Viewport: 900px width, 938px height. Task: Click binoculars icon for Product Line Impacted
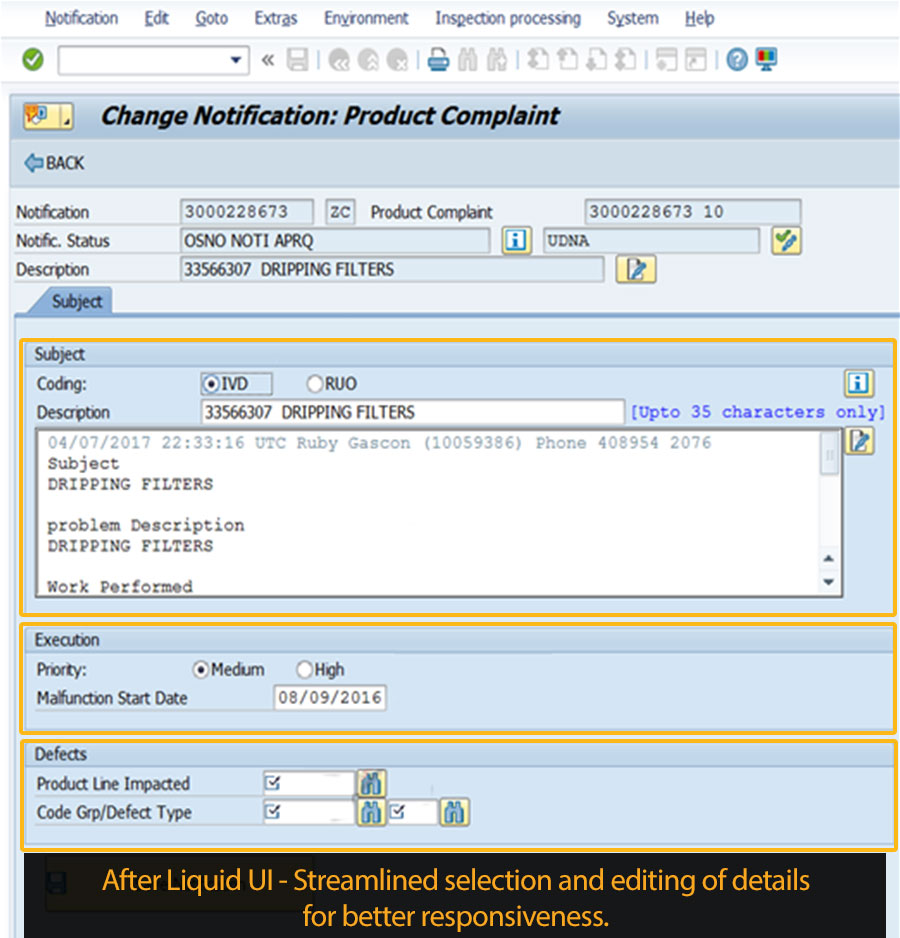[x=372, y=784]
